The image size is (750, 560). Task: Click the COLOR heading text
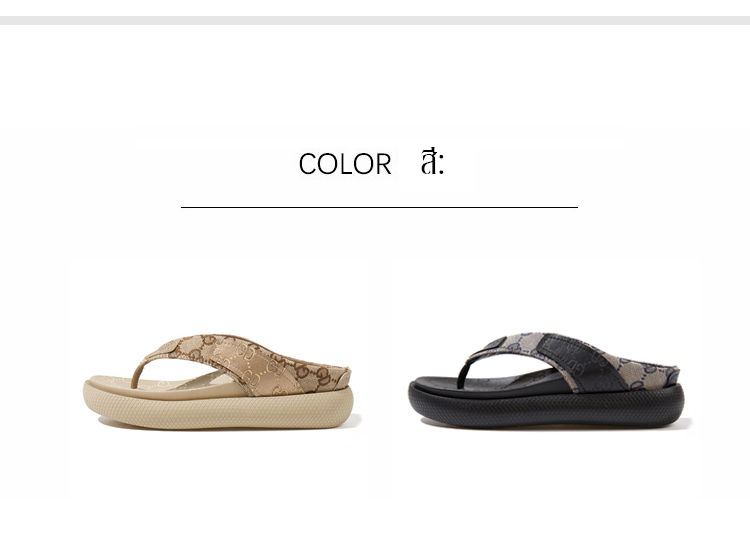(345, 164)
